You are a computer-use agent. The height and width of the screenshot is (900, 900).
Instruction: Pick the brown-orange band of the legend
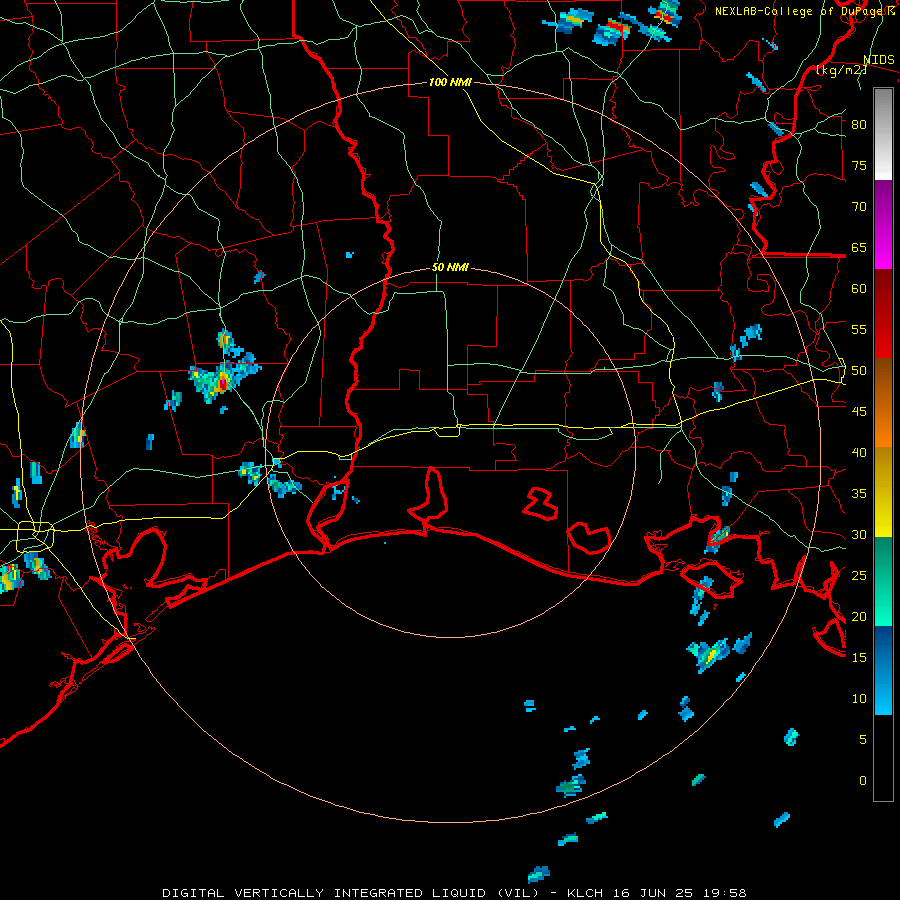tap(883, 402)
